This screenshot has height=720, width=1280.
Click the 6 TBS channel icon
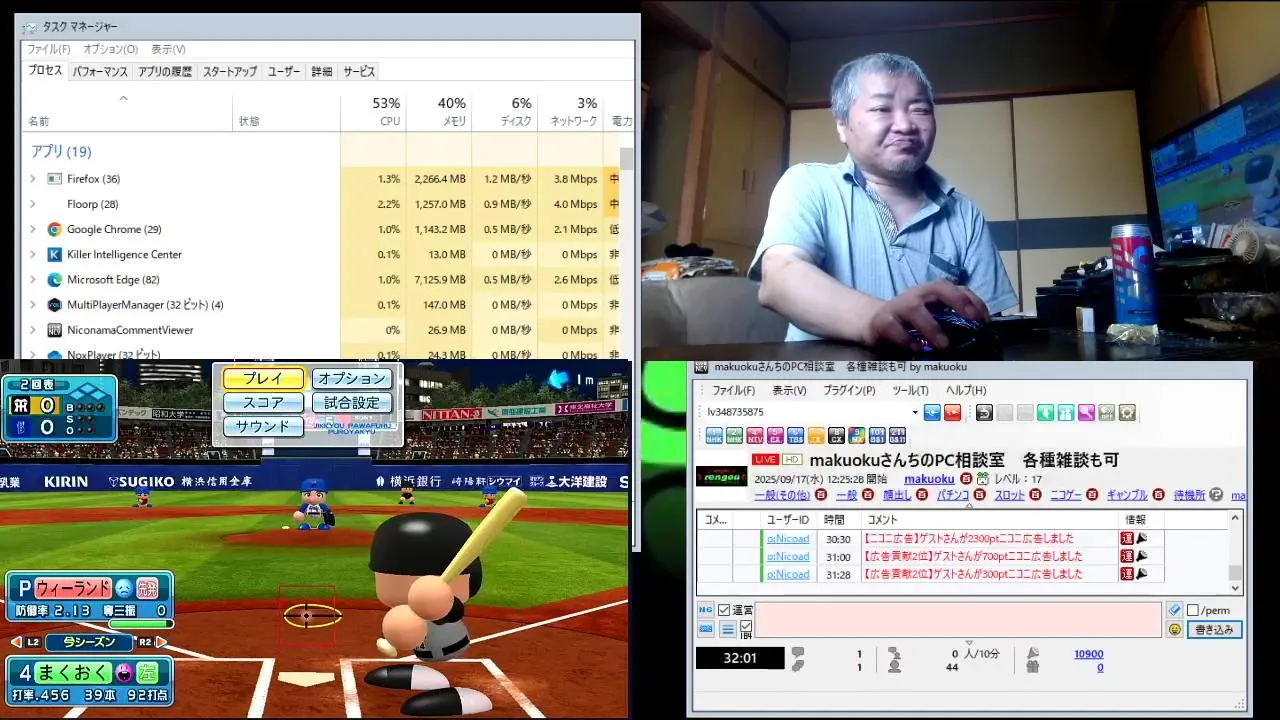pyautogui.click(x=796, y=435)
